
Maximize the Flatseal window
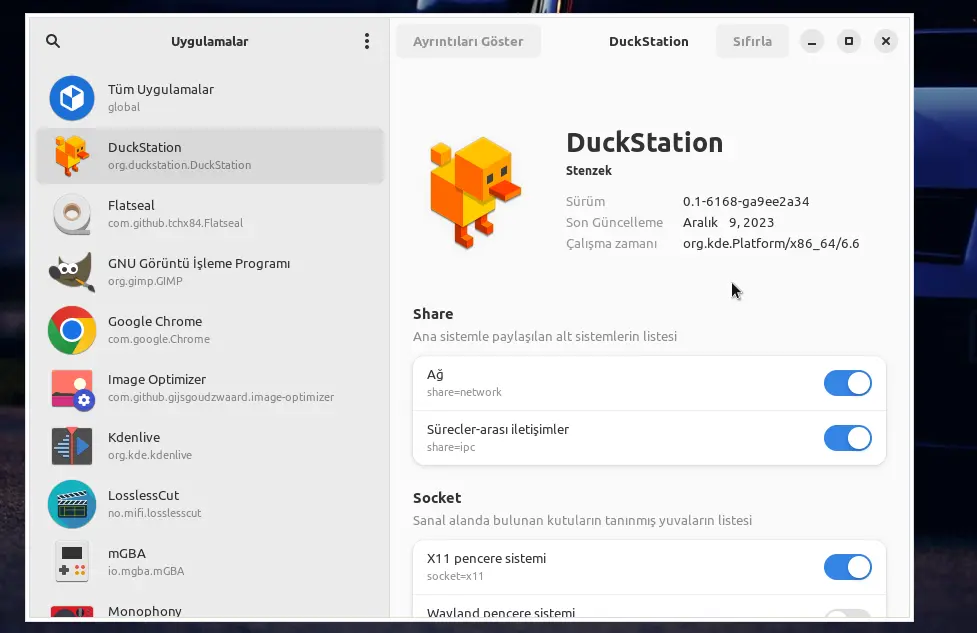[849, 41]
